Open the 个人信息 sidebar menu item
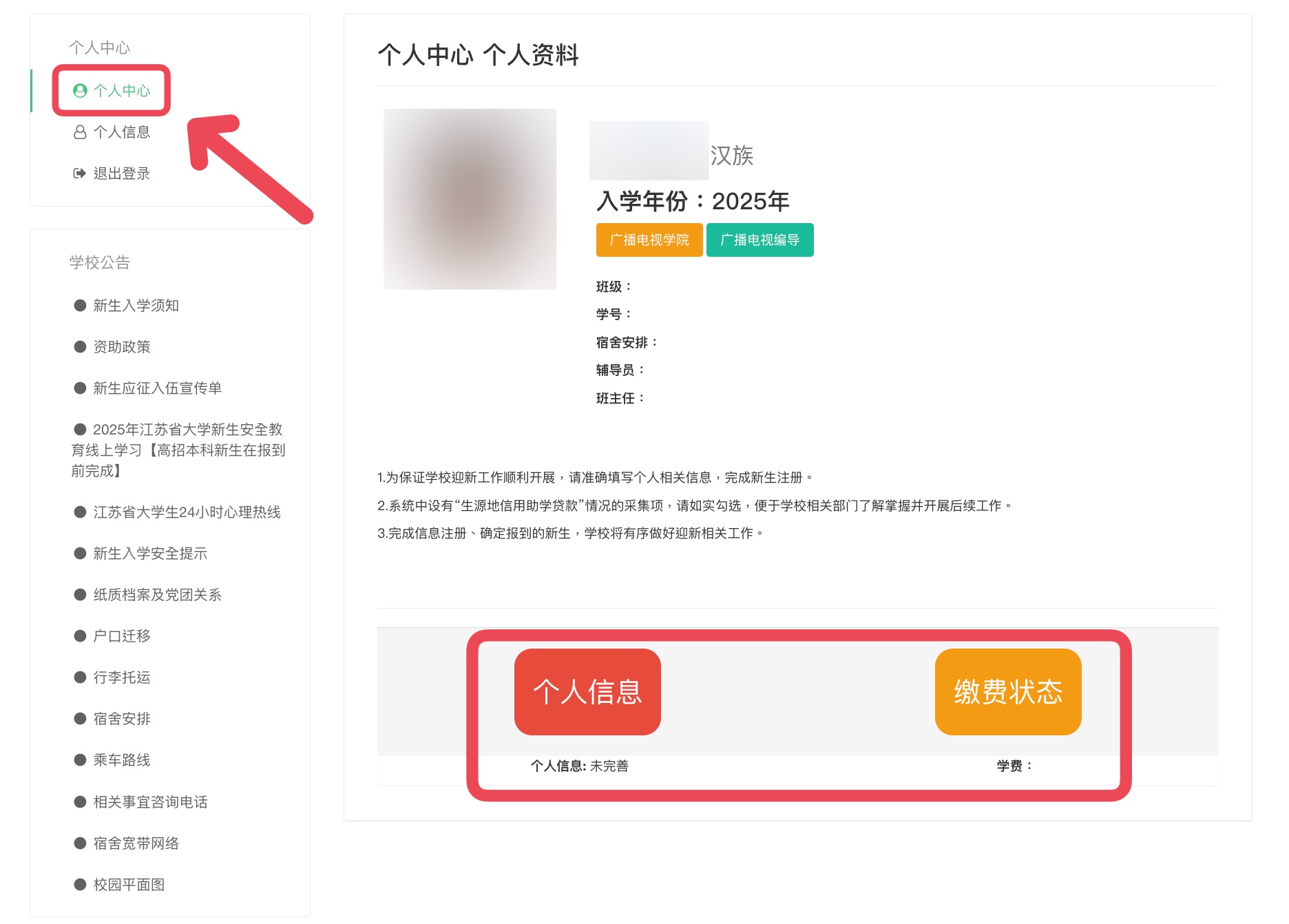1289x924 pixels. (121, 132)
